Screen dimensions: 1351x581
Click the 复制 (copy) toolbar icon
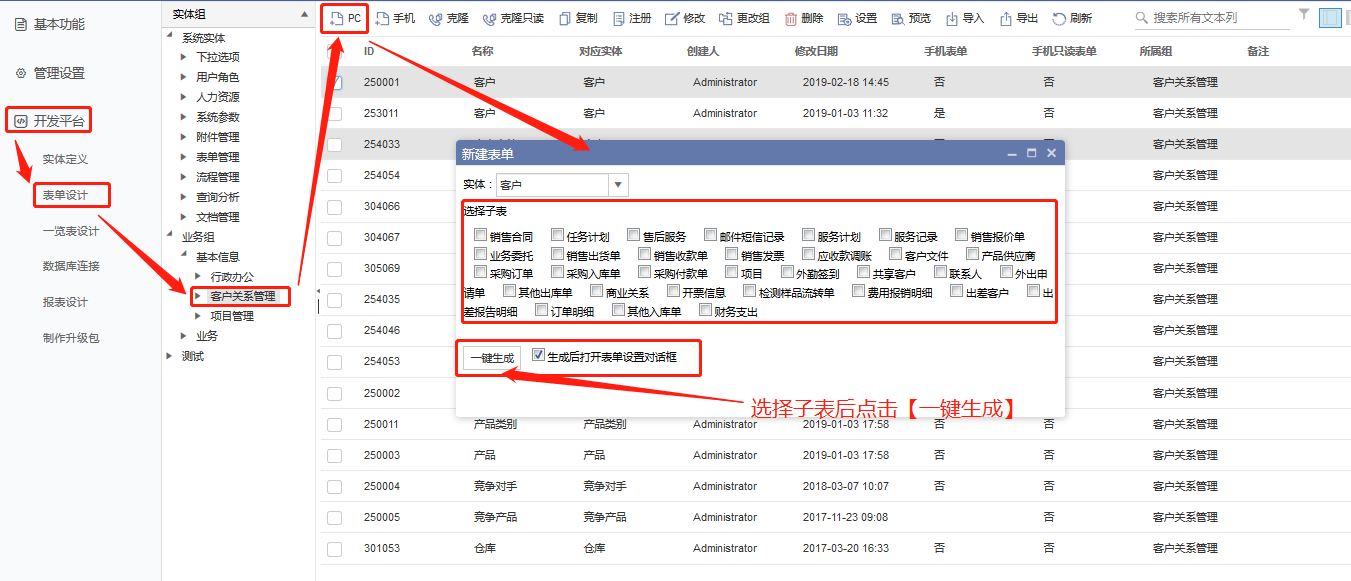tap(565, 18)
